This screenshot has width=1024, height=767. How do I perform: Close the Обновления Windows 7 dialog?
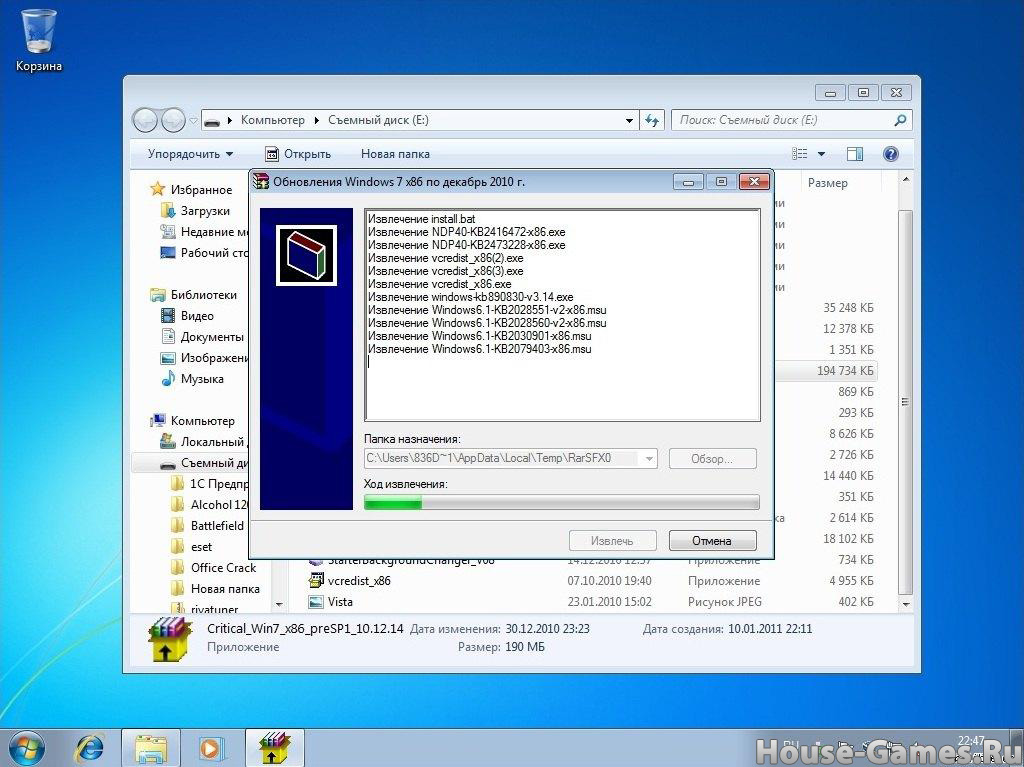(x=754, y=182)
